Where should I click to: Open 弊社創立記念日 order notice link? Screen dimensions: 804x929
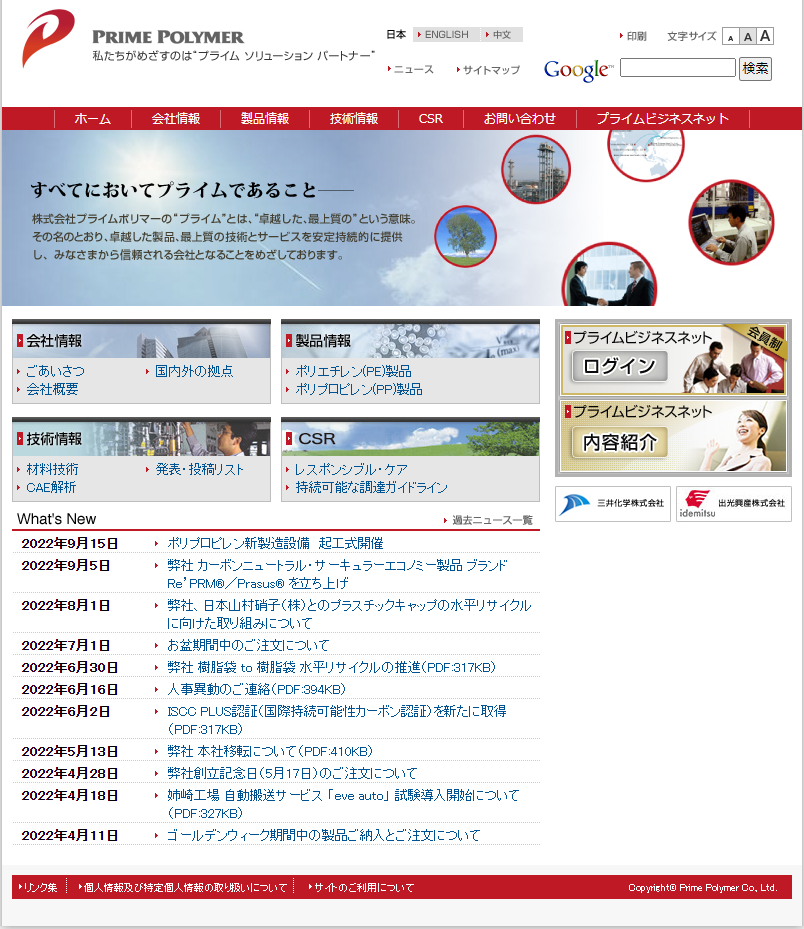pos(292,773)
